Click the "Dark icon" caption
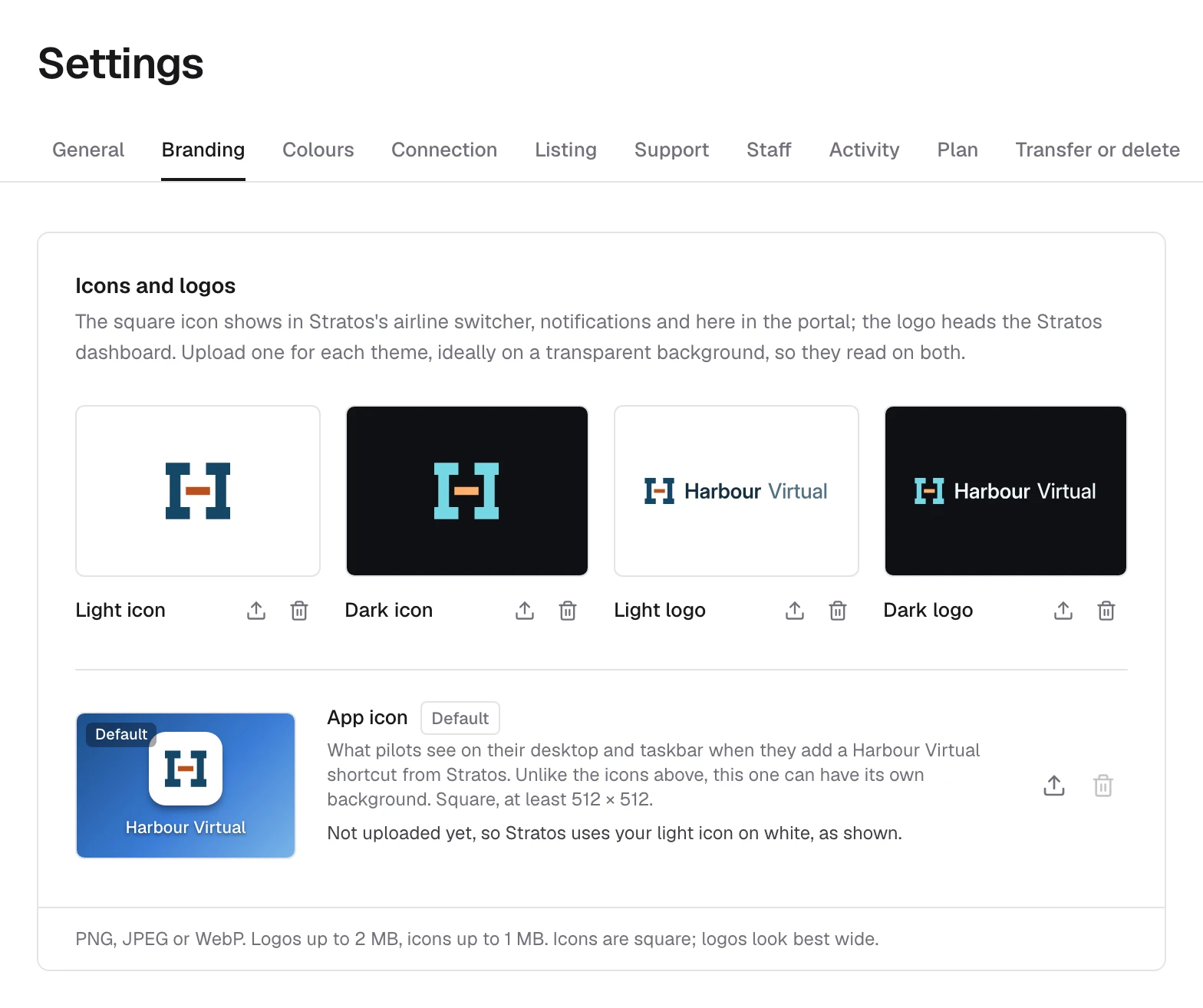The width and height of the screenshot is (1203, 1008). point(389,610)
